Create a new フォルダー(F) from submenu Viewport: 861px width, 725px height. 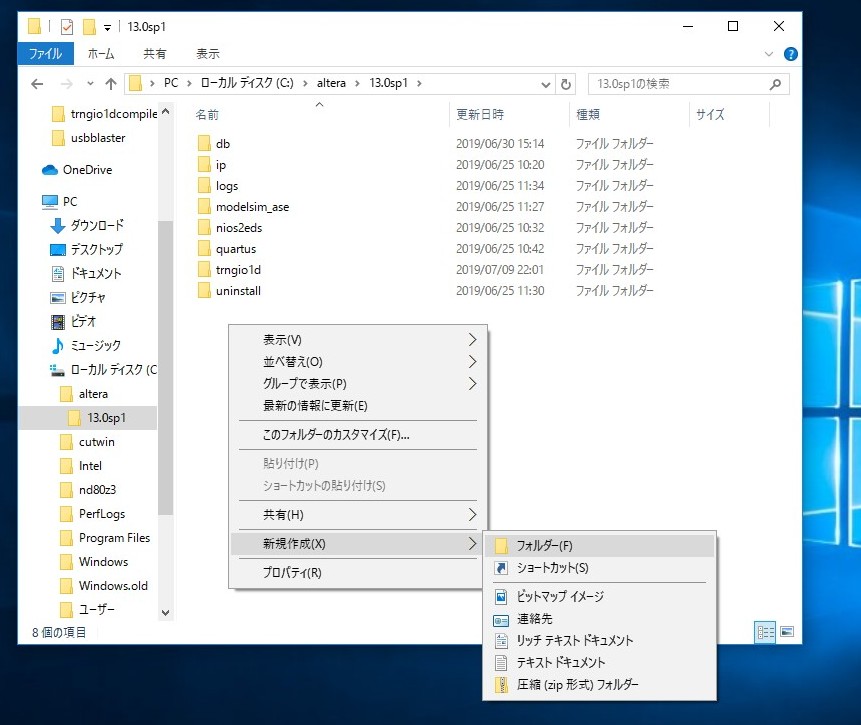[600, 545]
